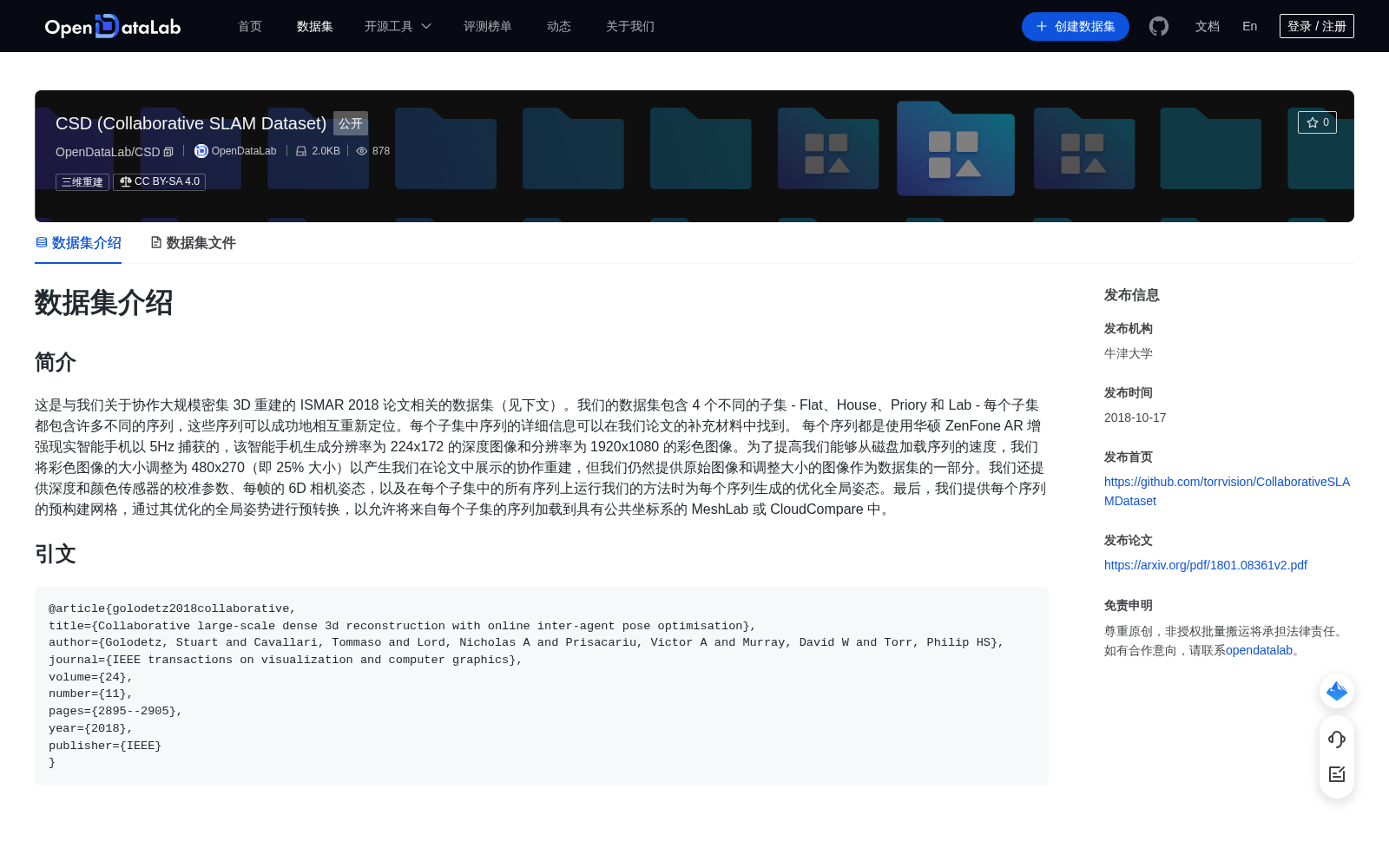Image resolution: width=1389 pixels, height=868 pixels.
Task: Click the 牛津大学 publisher text
Action: click(x=1129, y=353)
